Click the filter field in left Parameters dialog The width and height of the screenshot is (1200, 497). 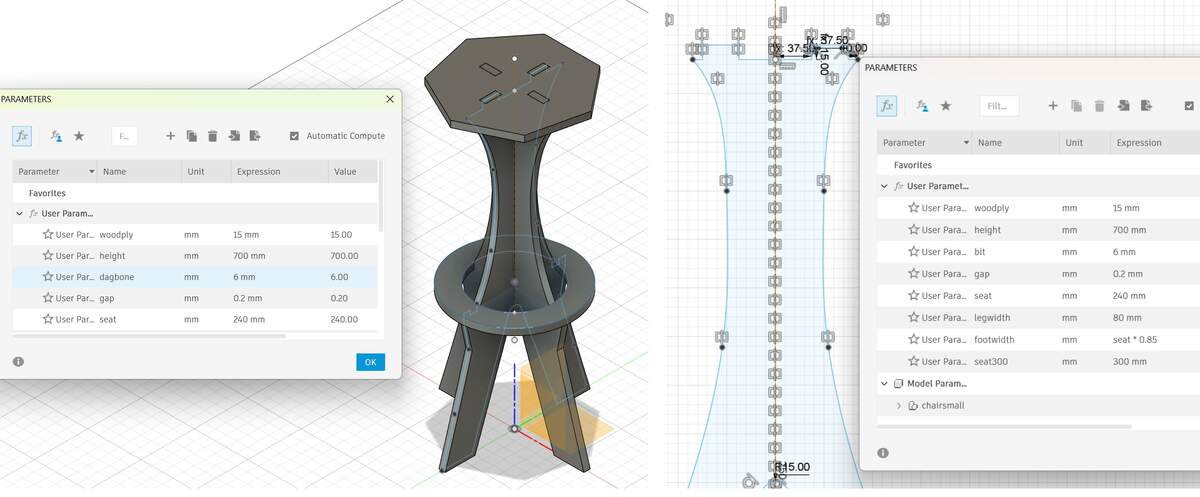click(123, 136)
